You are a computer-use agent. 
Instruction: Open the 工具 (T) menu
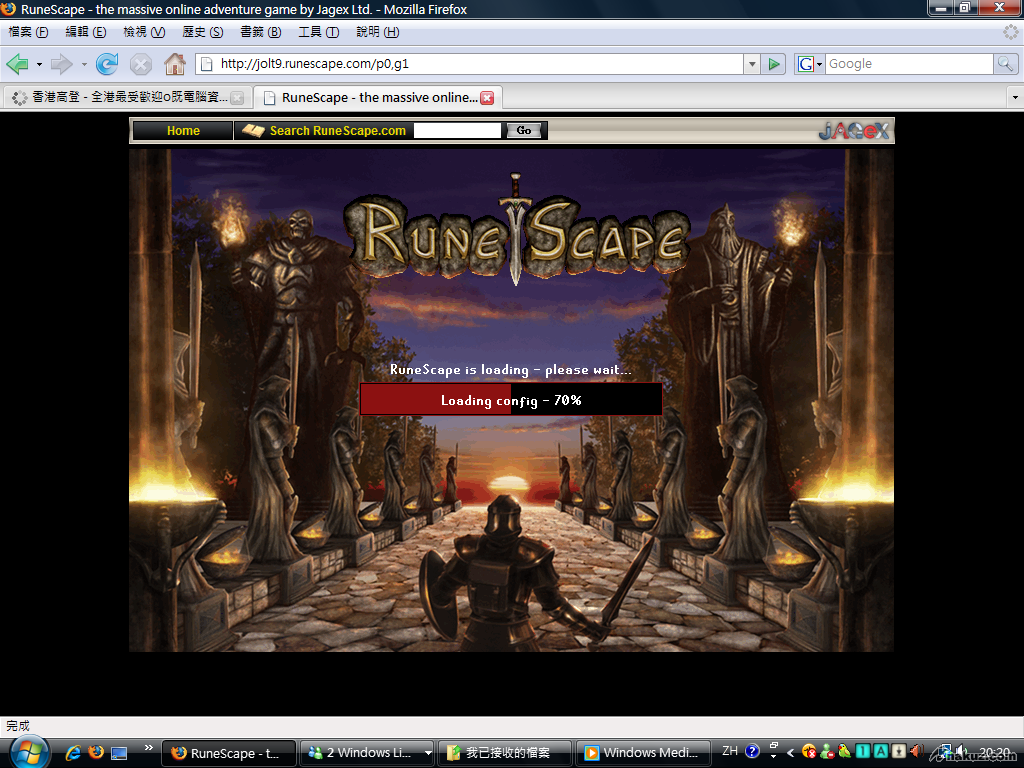click(x=319, y=32)
